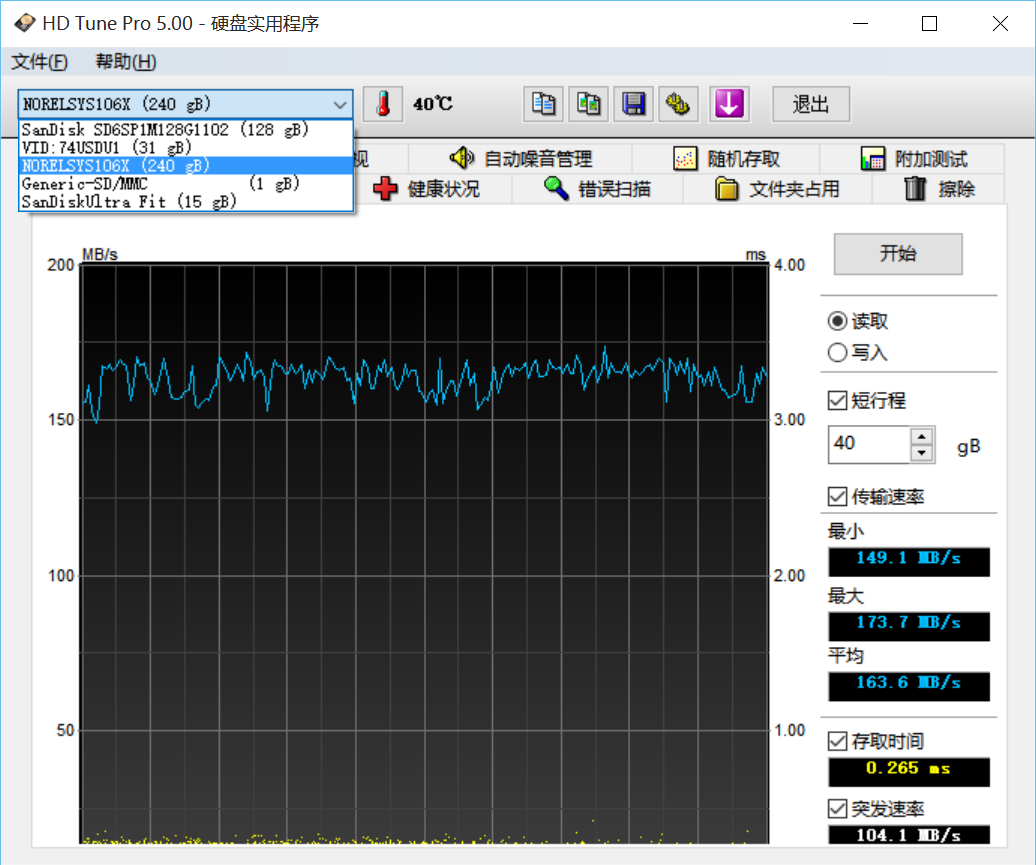This screenshot has height=865, width=1036.
Task: Collapse the drive selection dropdown arrow
Action: coord(340,104)
